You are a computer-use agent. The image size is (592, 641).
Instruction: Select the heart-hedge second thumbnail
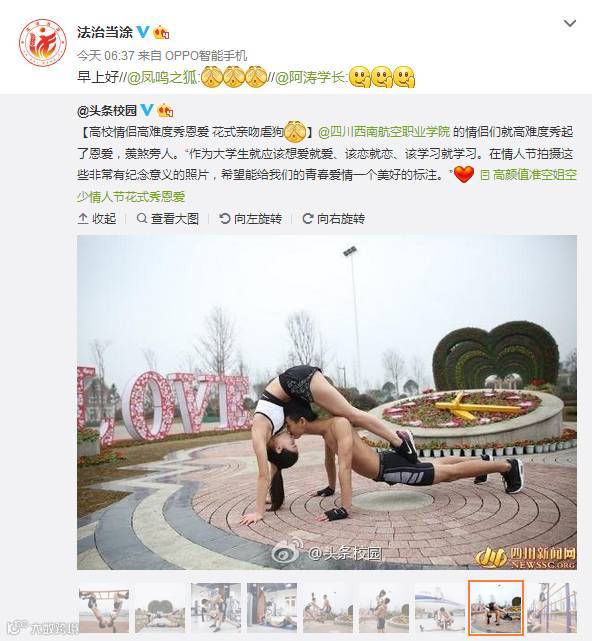click(x=160, y=608)
